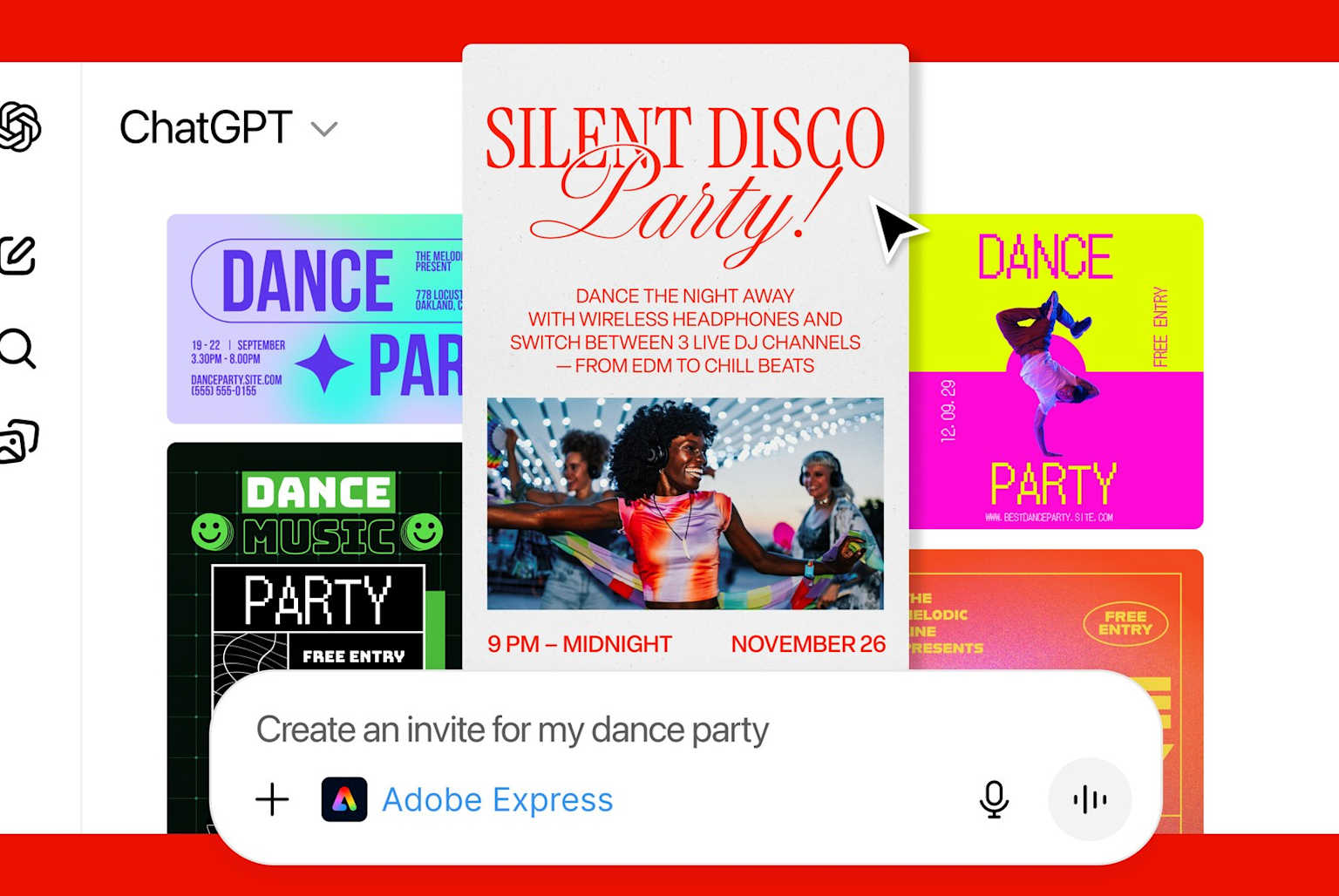Select the Silent Disco Party invite
1339x896 pixels.
(x=685, y=357)
